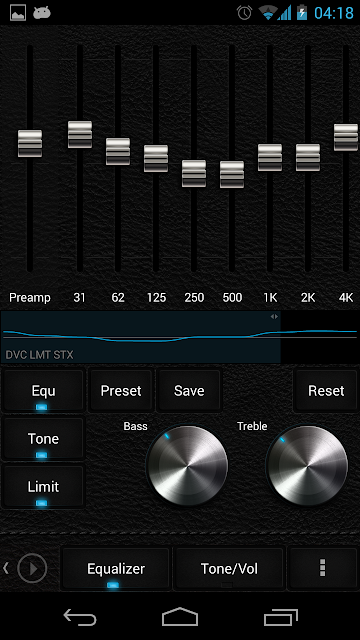Screen dimensions: 360x640
Task: Tap the Android back navigation icon
Action: tap(80, 617)
